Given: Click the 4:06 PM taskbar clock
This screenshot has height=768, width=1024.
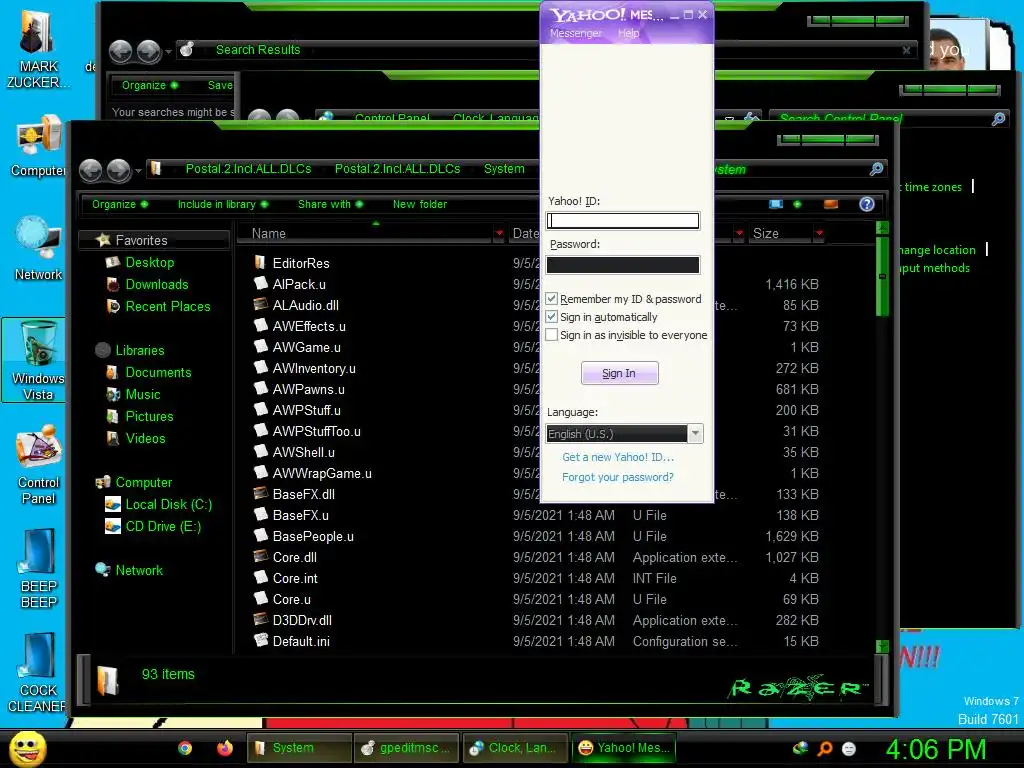Looking at the screenshot, I should click(x=936, y=749).
